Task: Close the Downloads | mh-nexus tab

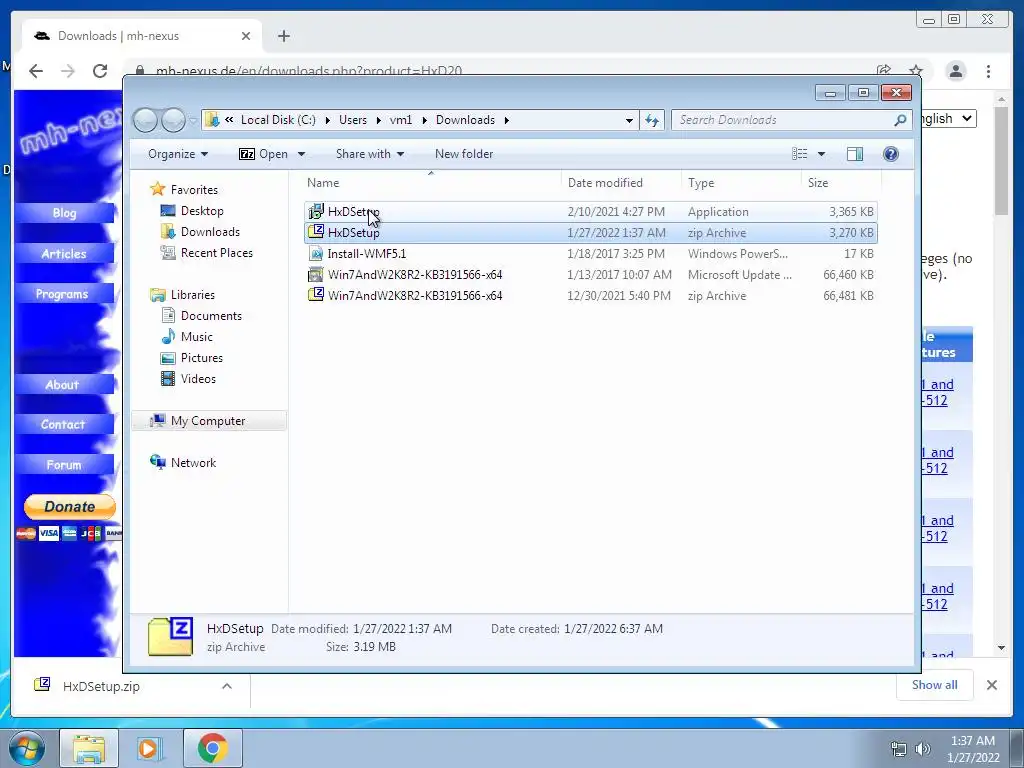Action: click(246, 36)
